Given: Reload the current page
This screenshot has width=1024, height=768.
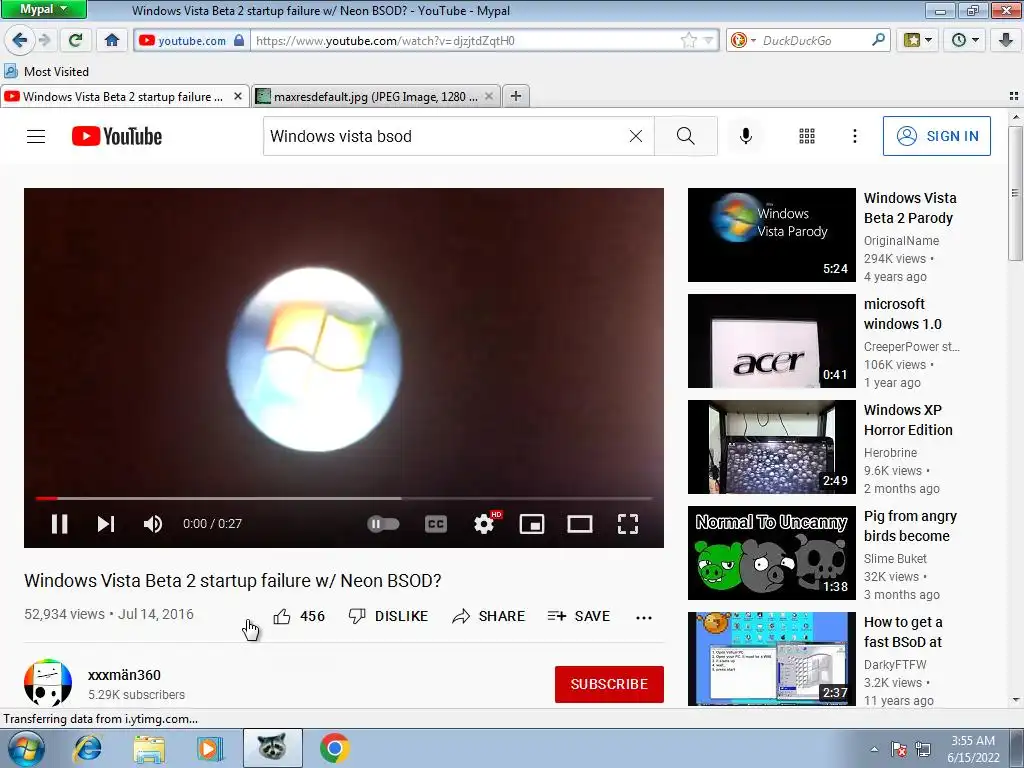Looking at the screenshot, I should click(x=76, y=40).
